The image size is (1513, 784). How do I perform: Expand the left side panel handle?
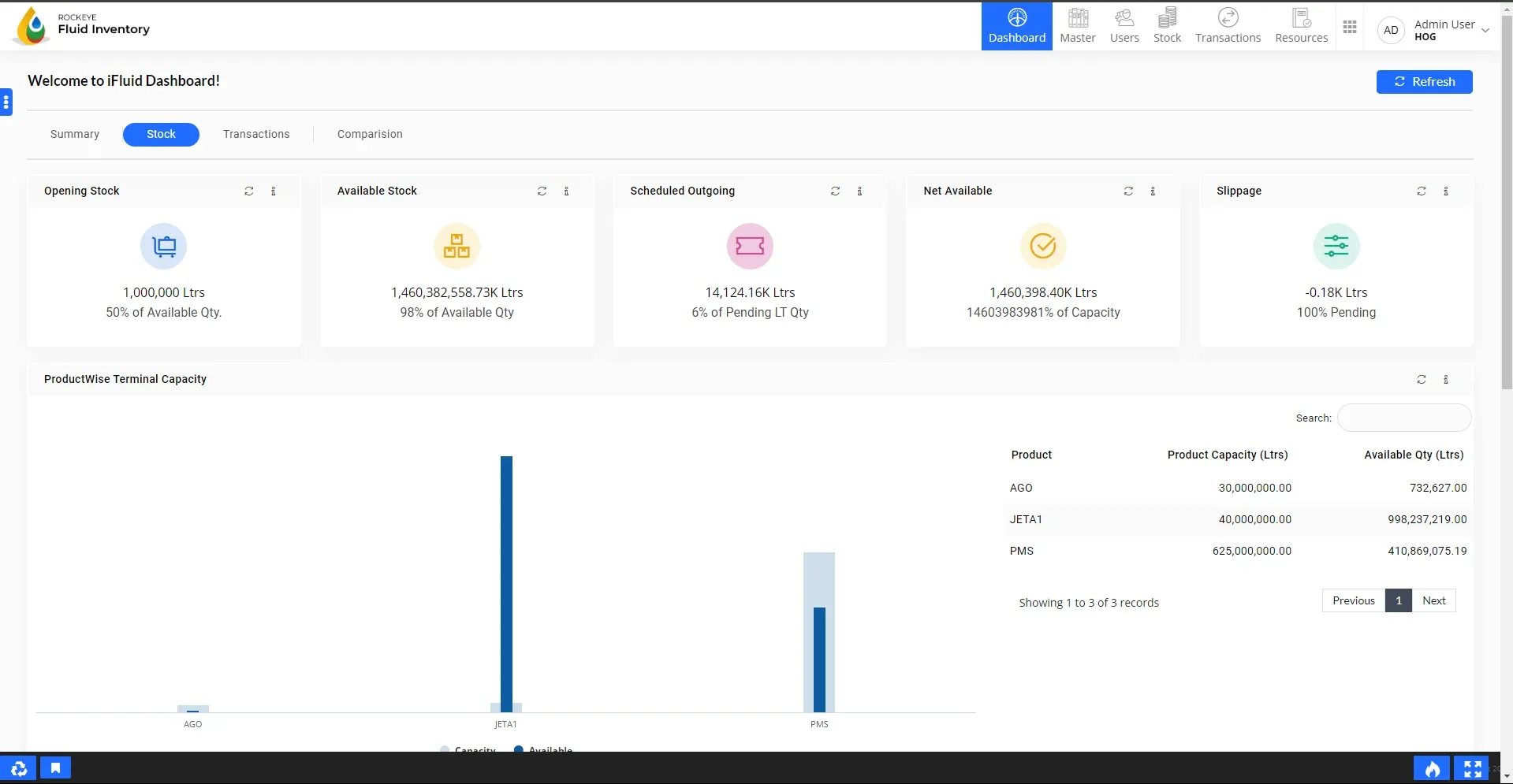point(6,102)
